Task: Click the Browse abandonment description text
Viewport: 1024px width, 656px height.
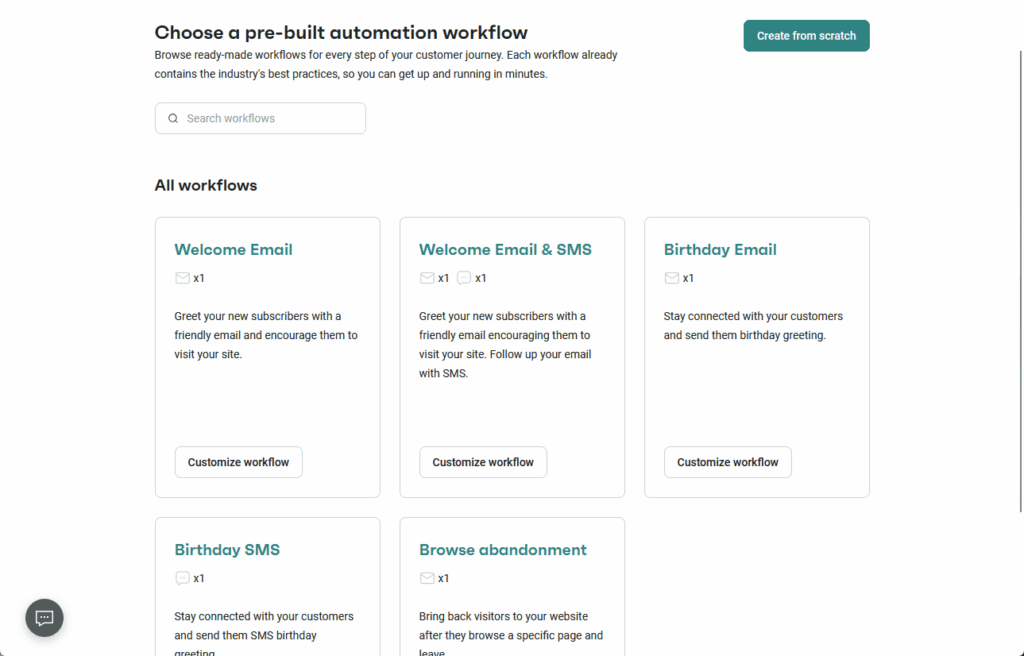Action: pyautogui.click(x=511, y=632)
